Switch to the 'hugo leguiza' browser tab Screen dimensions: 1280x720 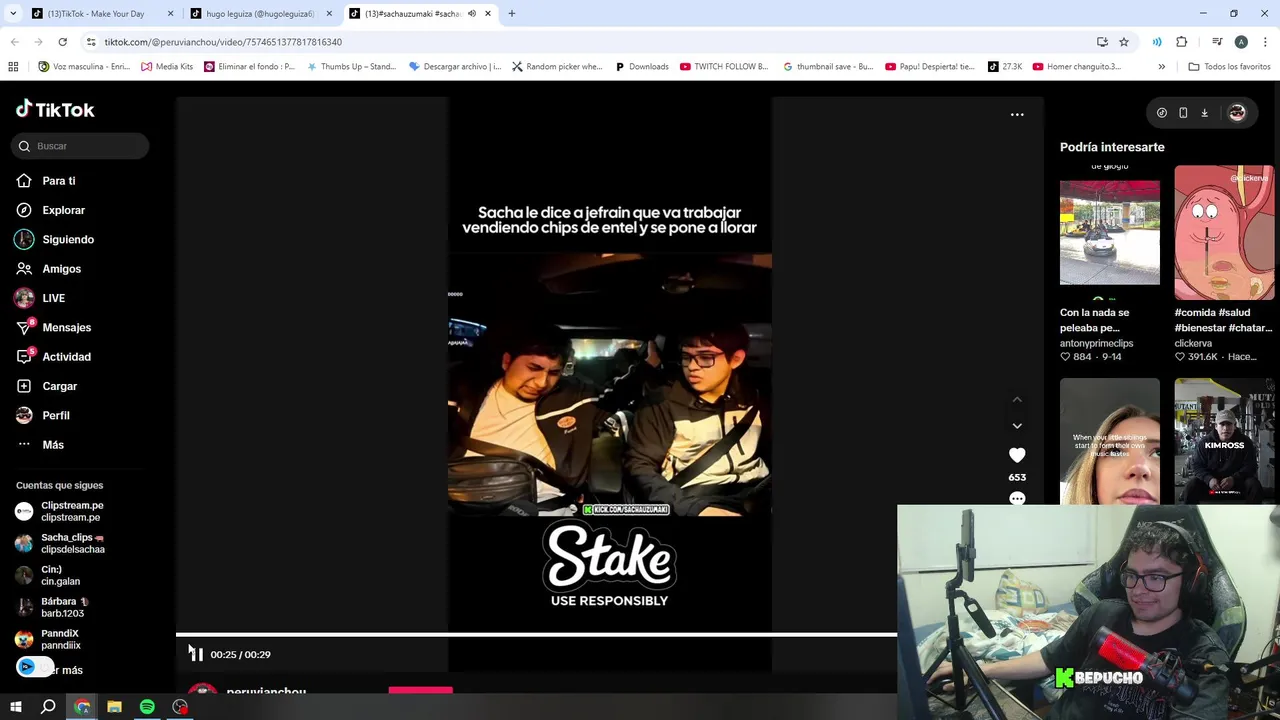coord(260,14)
